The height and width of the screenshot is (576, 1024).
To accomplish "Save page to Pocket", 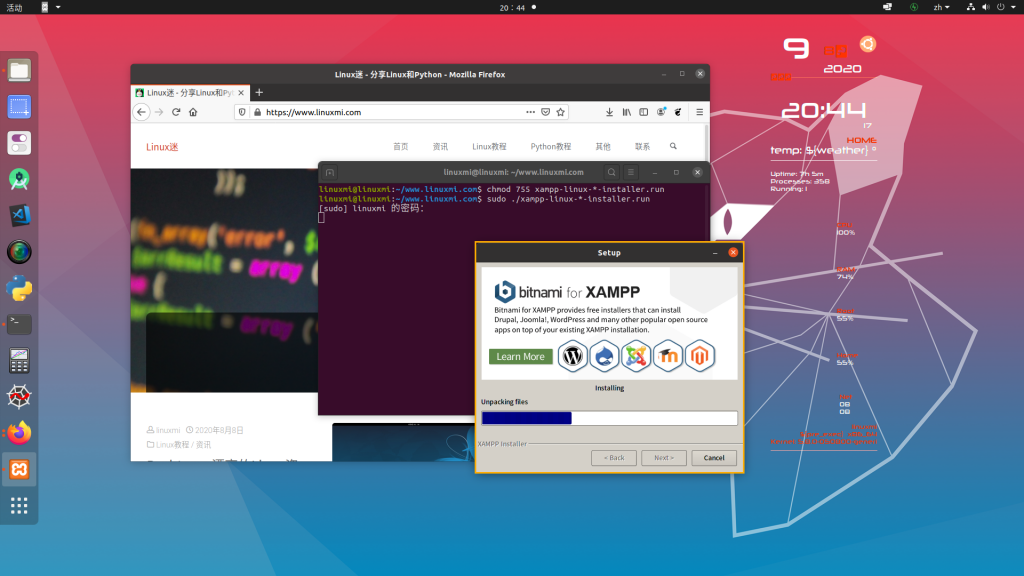I will (545, 112).
